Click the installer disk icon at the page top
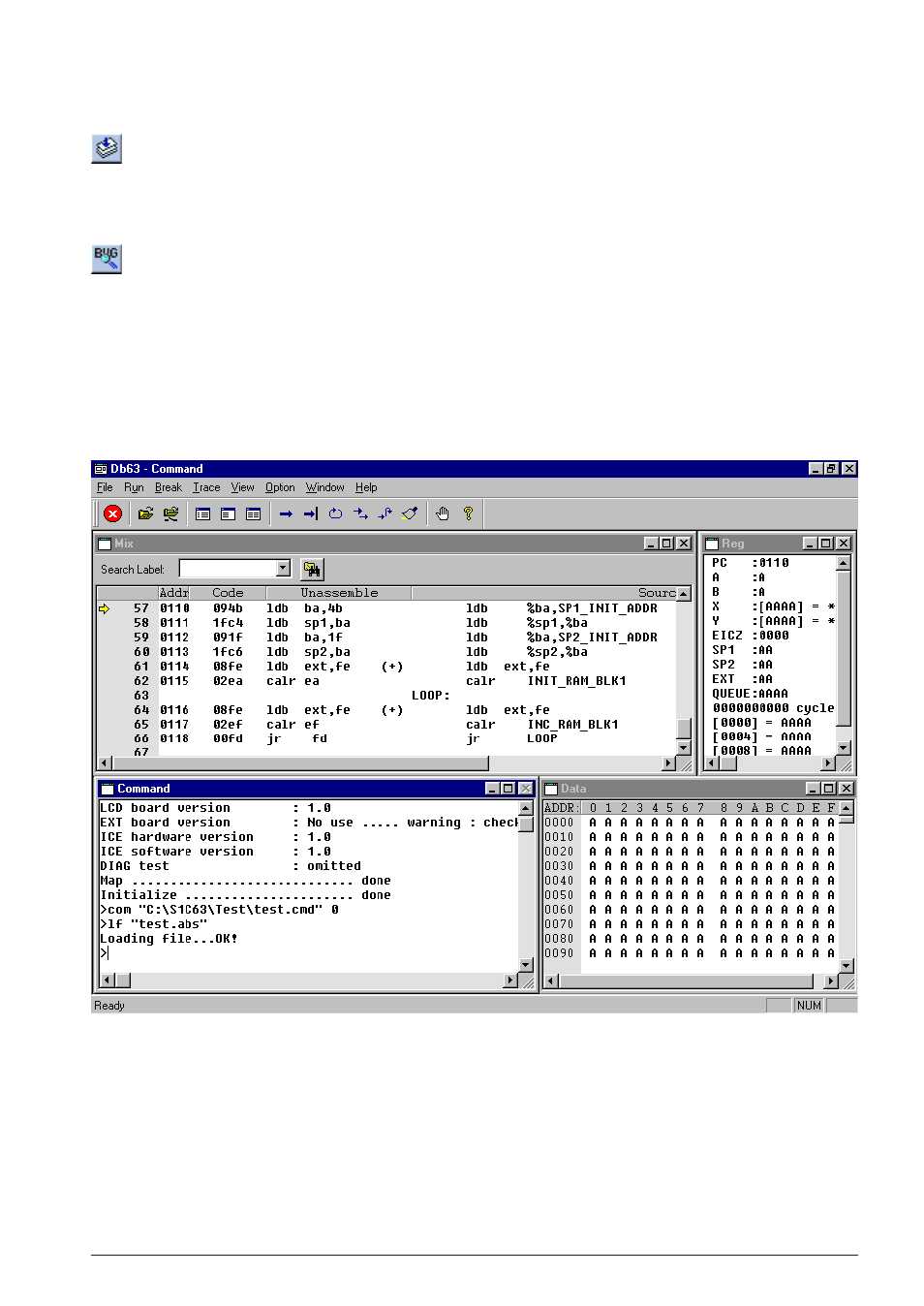 point(107,148)
